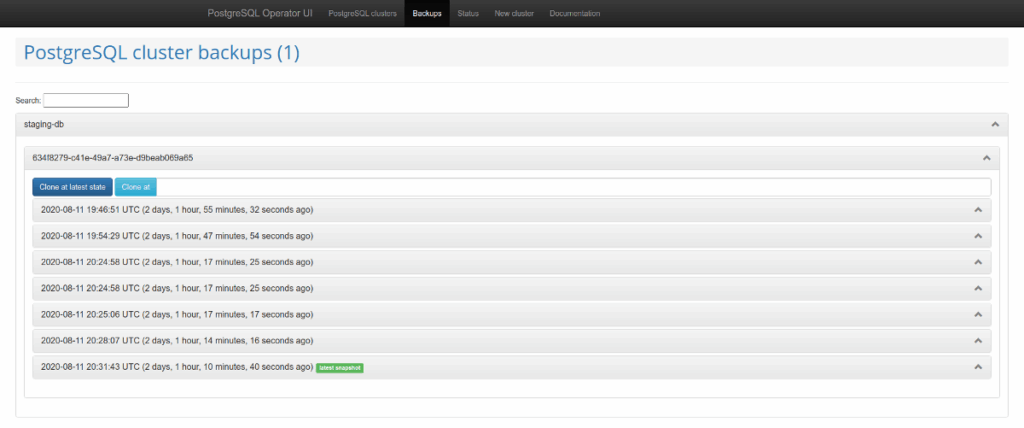Viewport: 1024px width, 428px height.
Task: Open the PostgreSQL clusters tab
Action: click(x=362, y=14)
